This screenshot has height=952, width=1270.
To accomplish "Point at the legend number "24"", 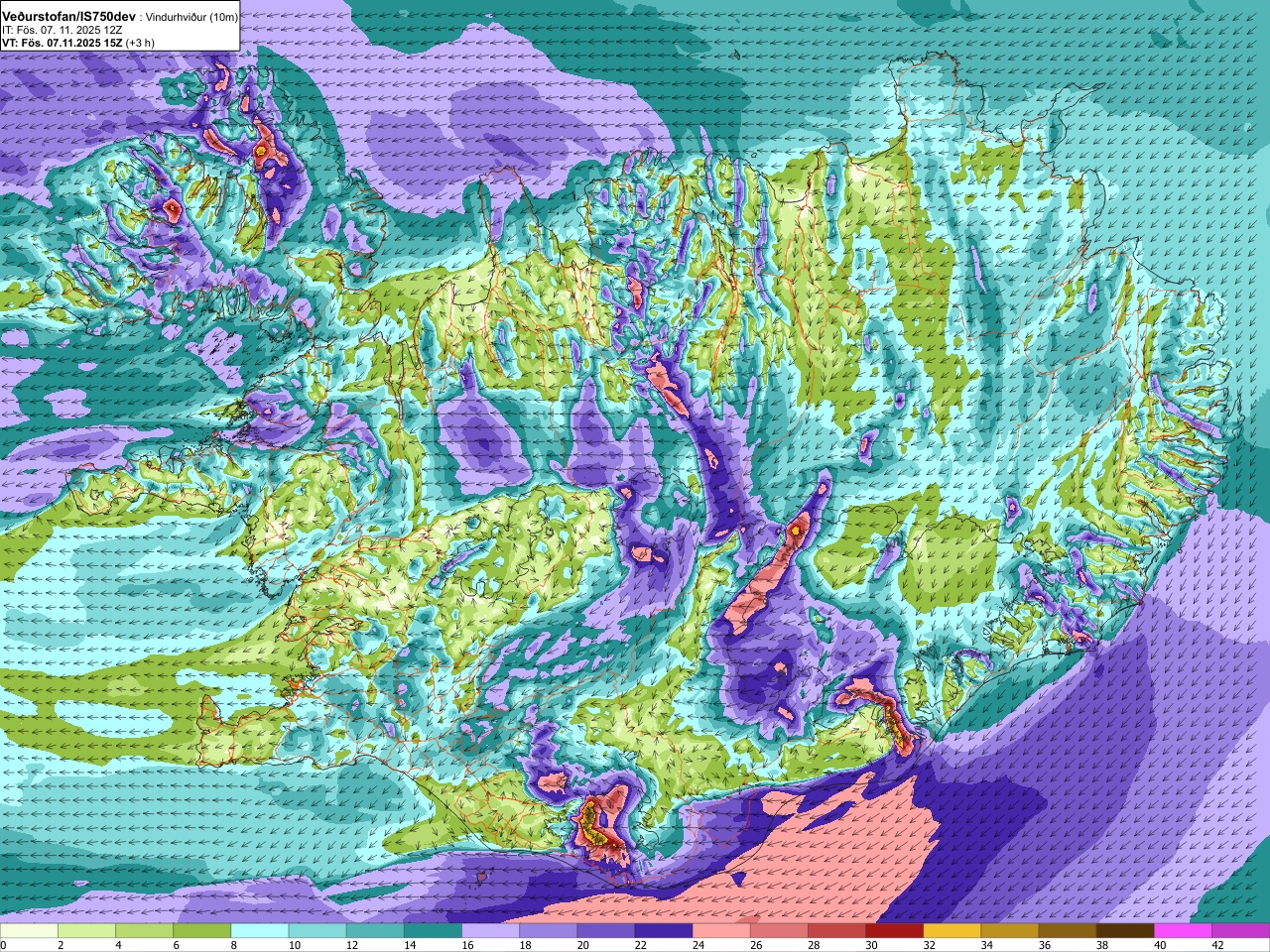I will [x=698, y=945].
